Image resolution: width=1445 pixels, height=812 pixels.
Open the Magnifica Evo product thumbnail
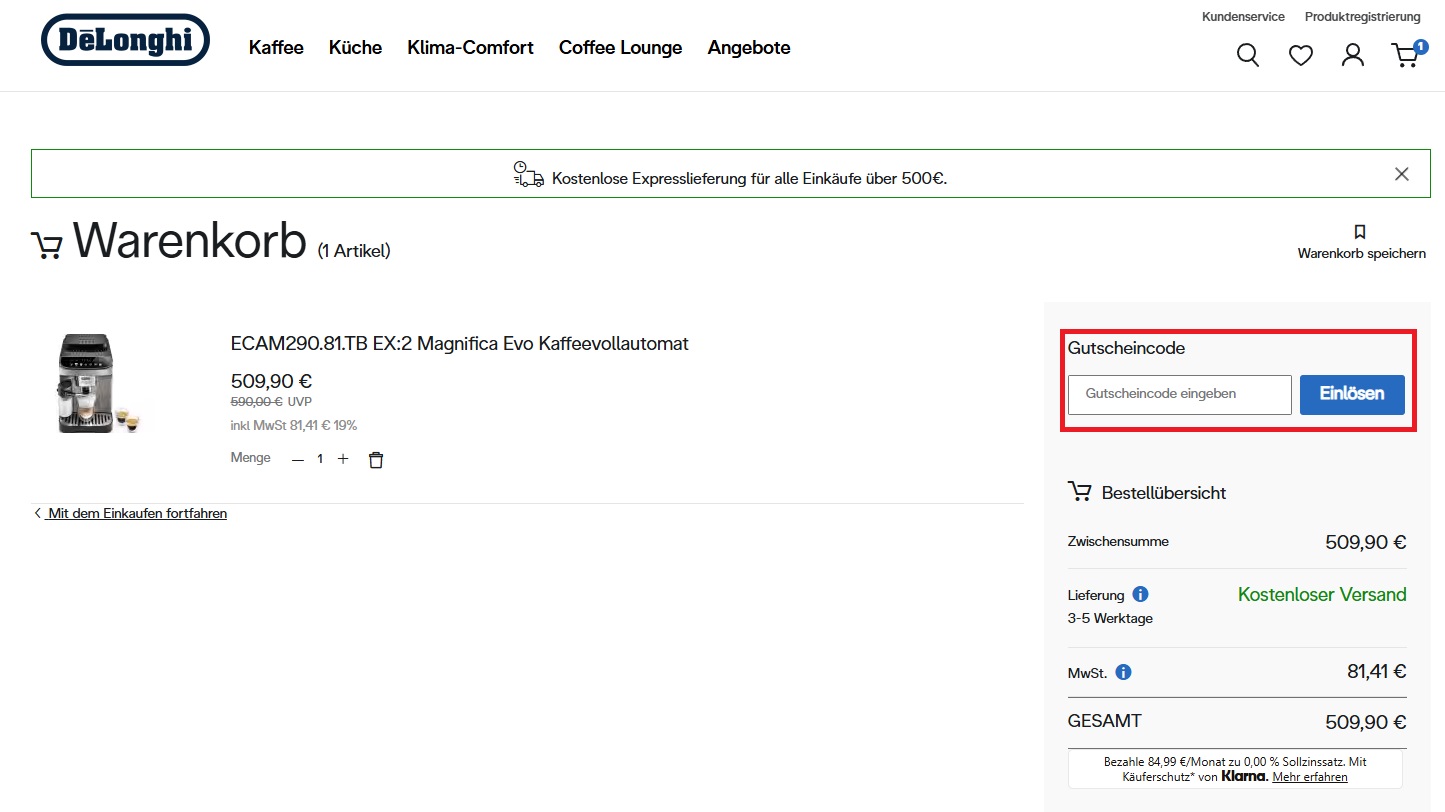point(98,383)
